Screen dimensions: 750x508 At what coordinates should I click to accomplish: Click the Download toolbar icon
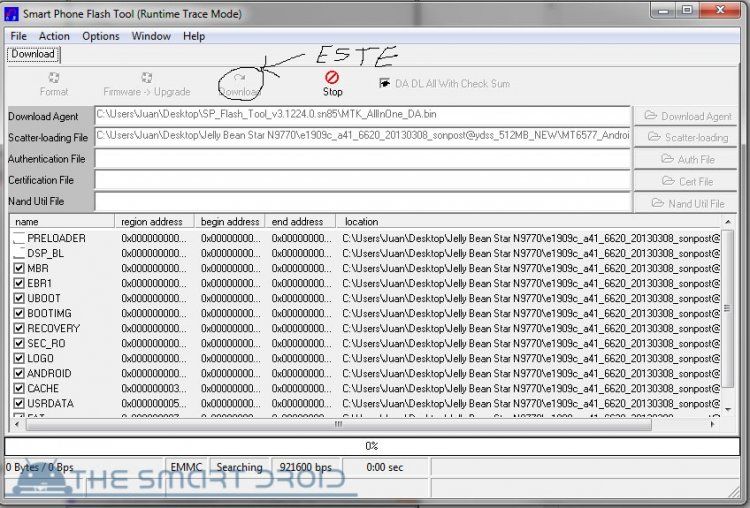click(x=240, y=77)
